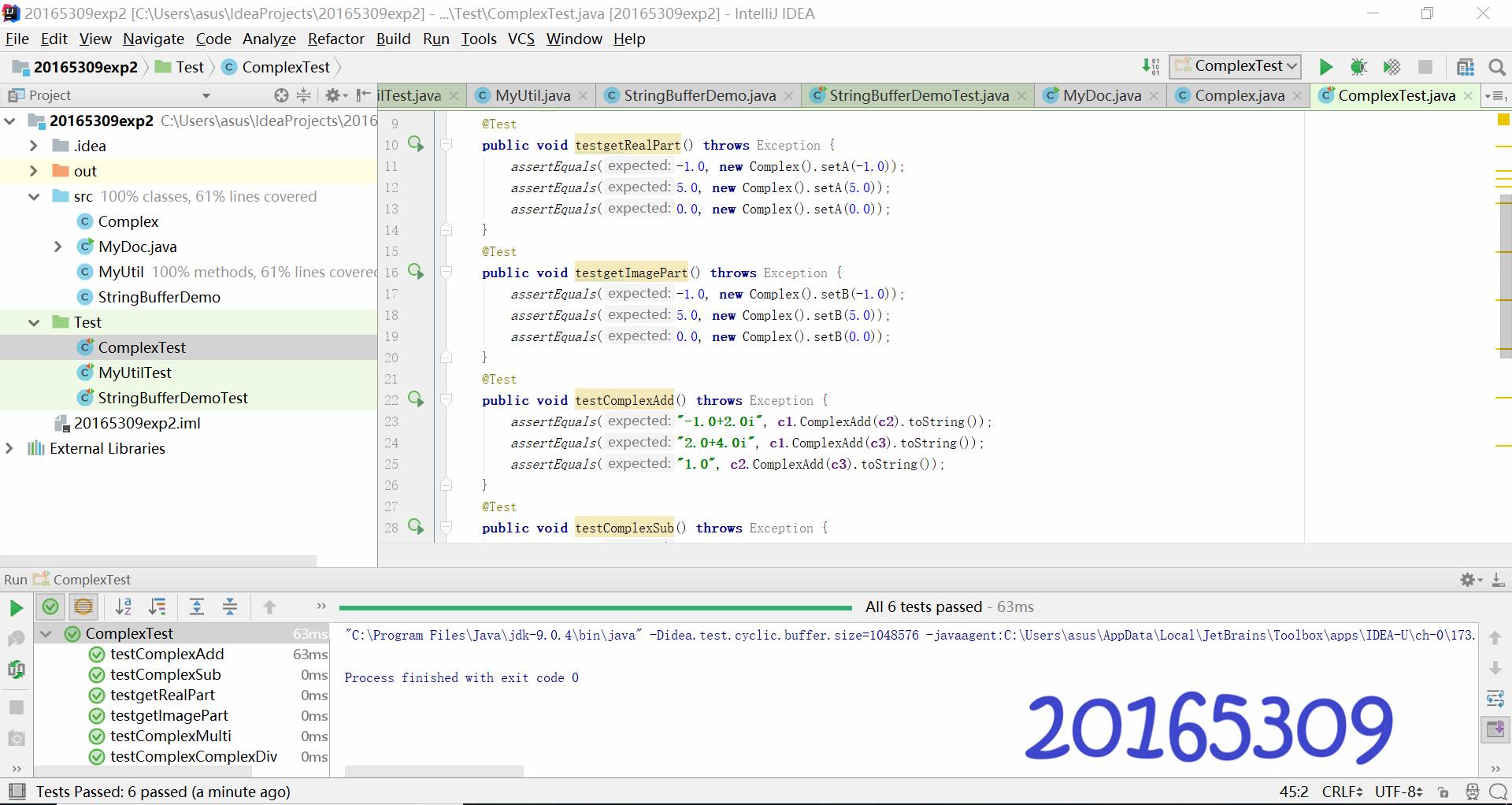The image size is (1512, 805).
Task: Expand MyDoc.java node
Action: [x=57, y=247]
